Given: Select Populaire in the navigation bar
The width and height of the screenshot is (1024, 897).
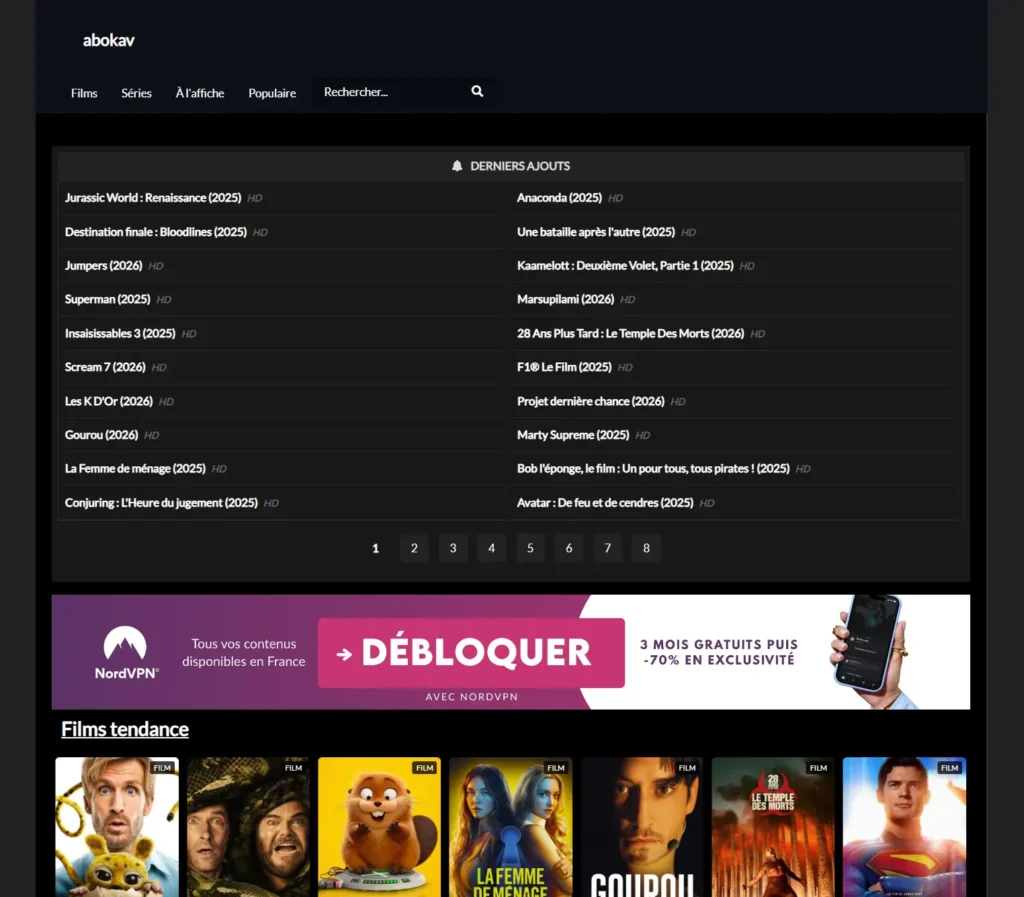Looking at the screenshot, I should 272,93.
